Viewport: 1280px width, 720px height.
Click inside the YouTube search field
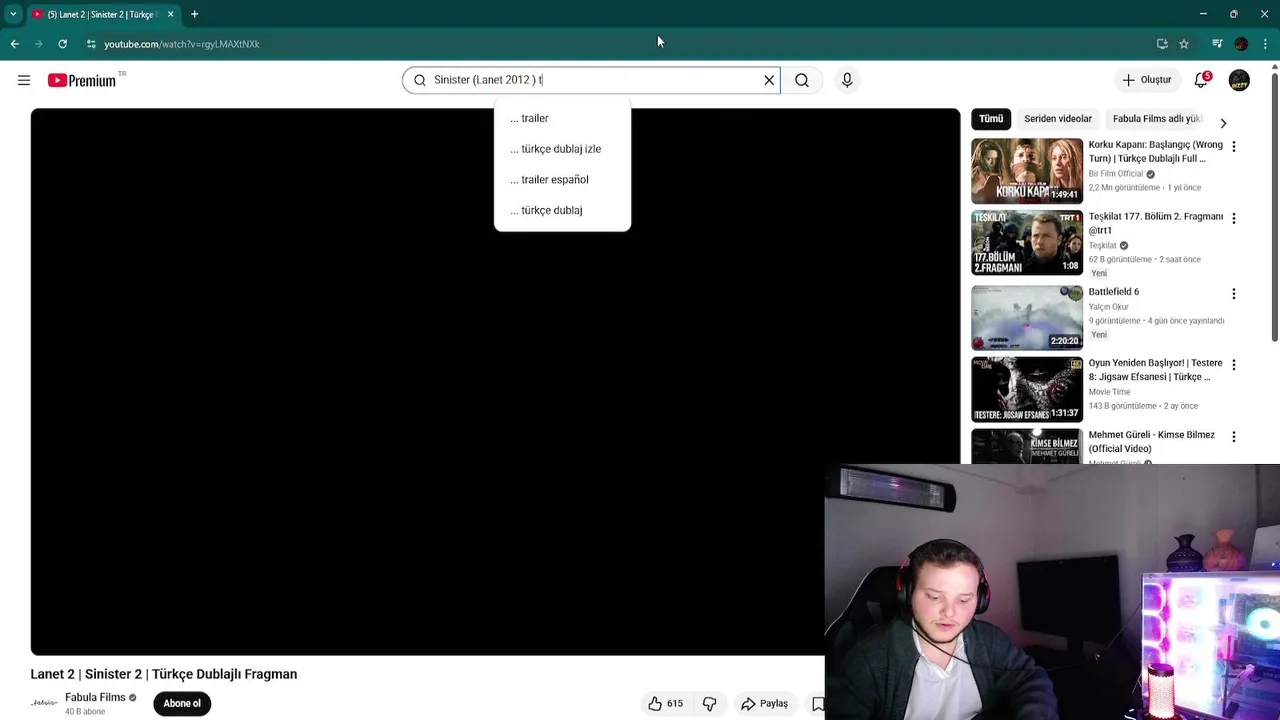(x=590, y=80)
